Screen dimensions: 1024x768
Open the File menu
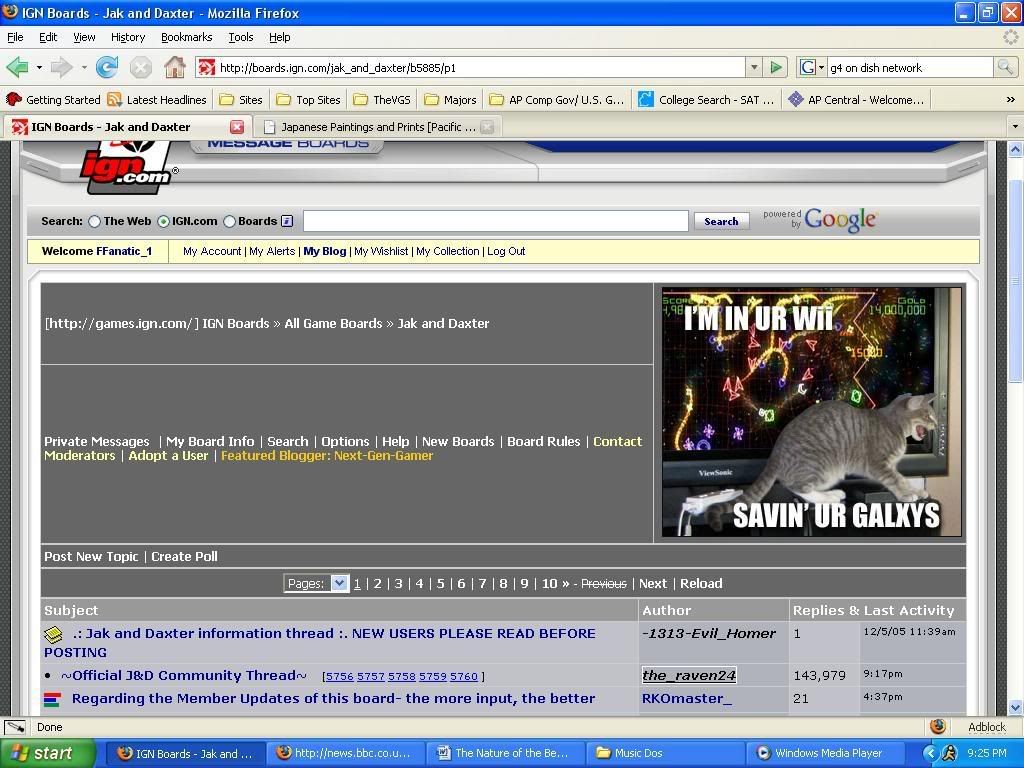15,37
